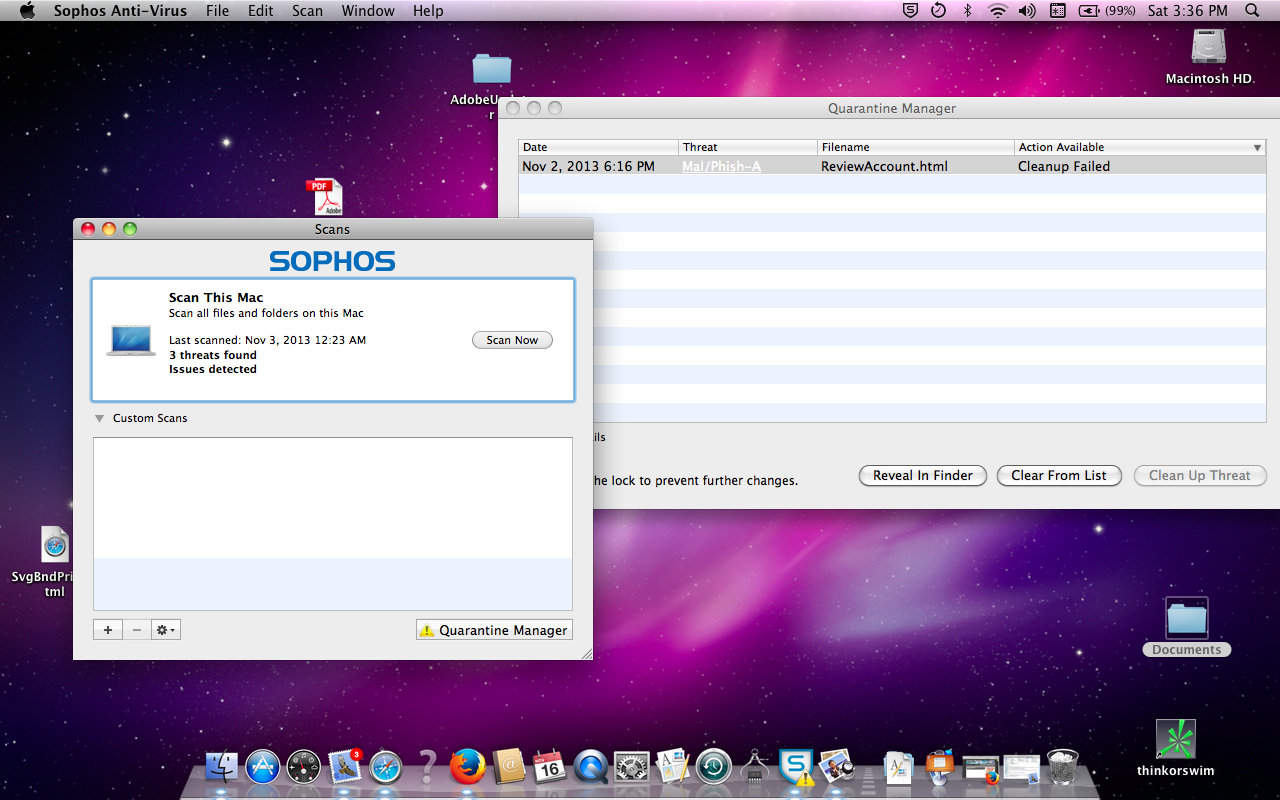Open the File menu

coord(217,11)
